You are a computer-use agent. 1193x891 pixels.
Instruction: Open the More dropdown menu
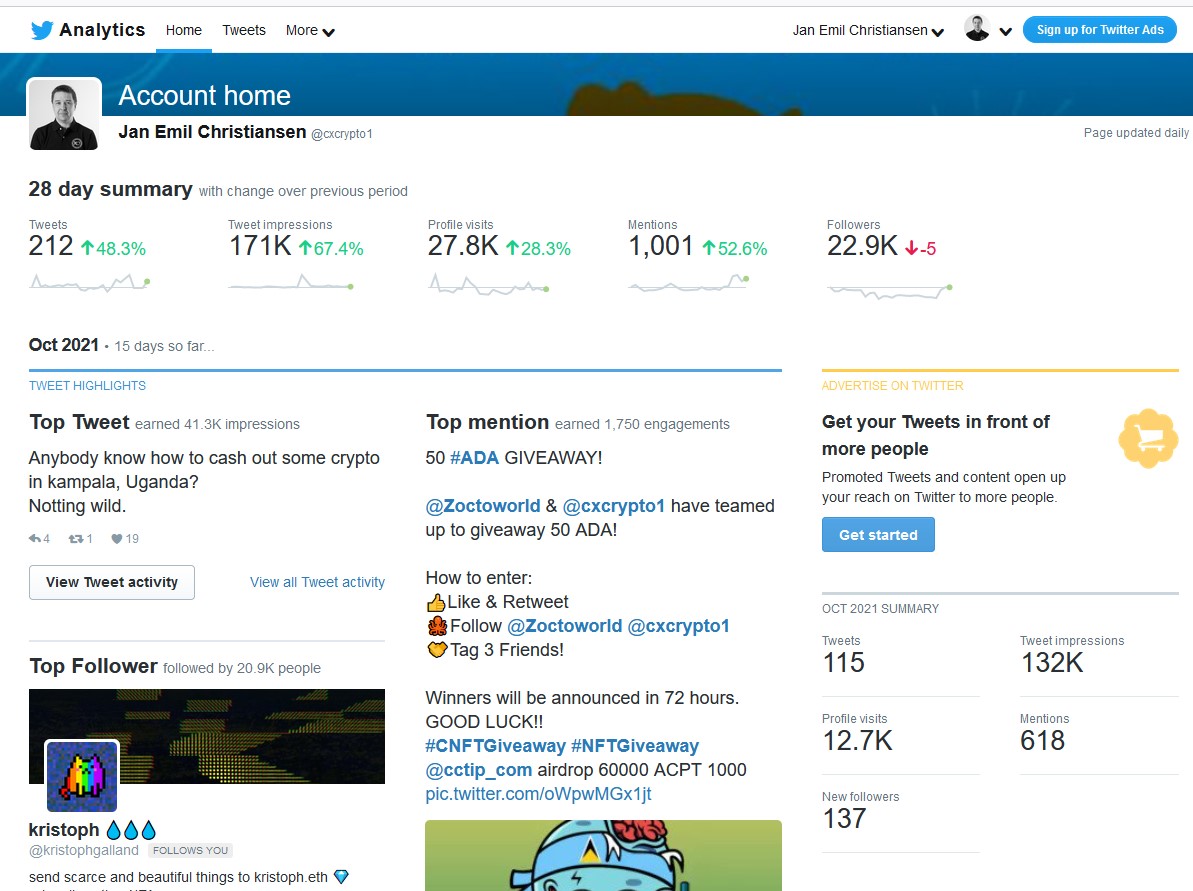coord(310,30)
